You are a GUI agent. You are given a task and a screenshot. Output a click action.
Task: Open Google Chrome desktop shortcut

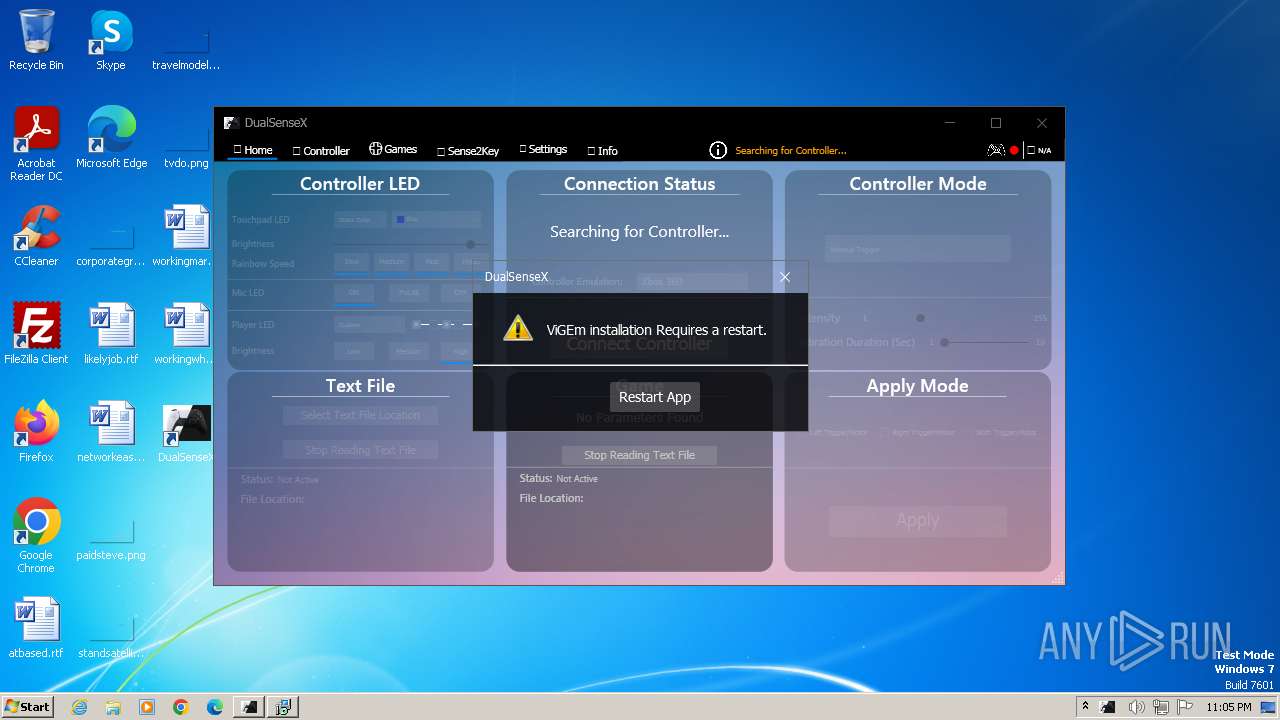[x=36, y=536]
